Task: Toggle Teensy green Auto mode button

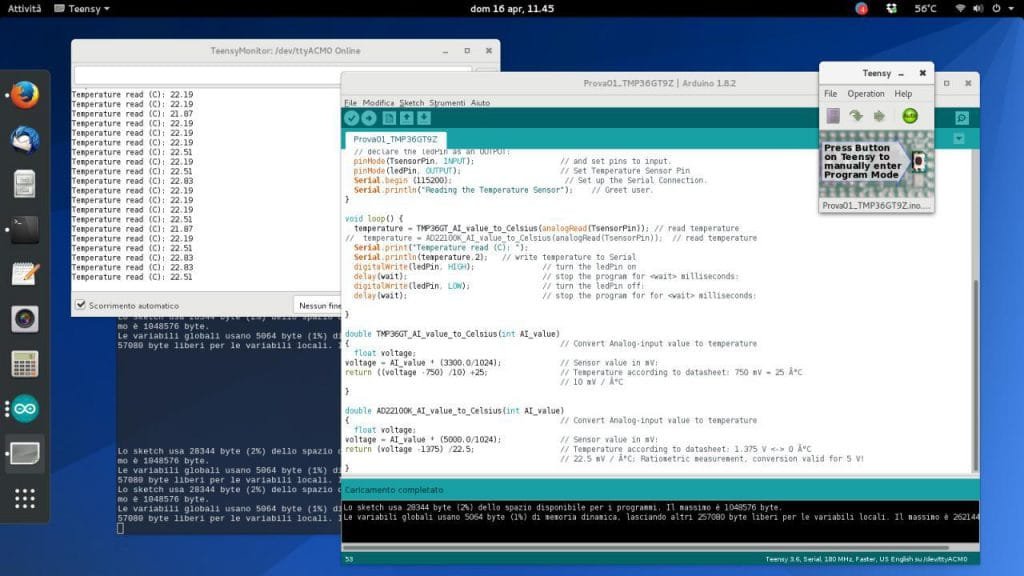Action: click(910, 116)
